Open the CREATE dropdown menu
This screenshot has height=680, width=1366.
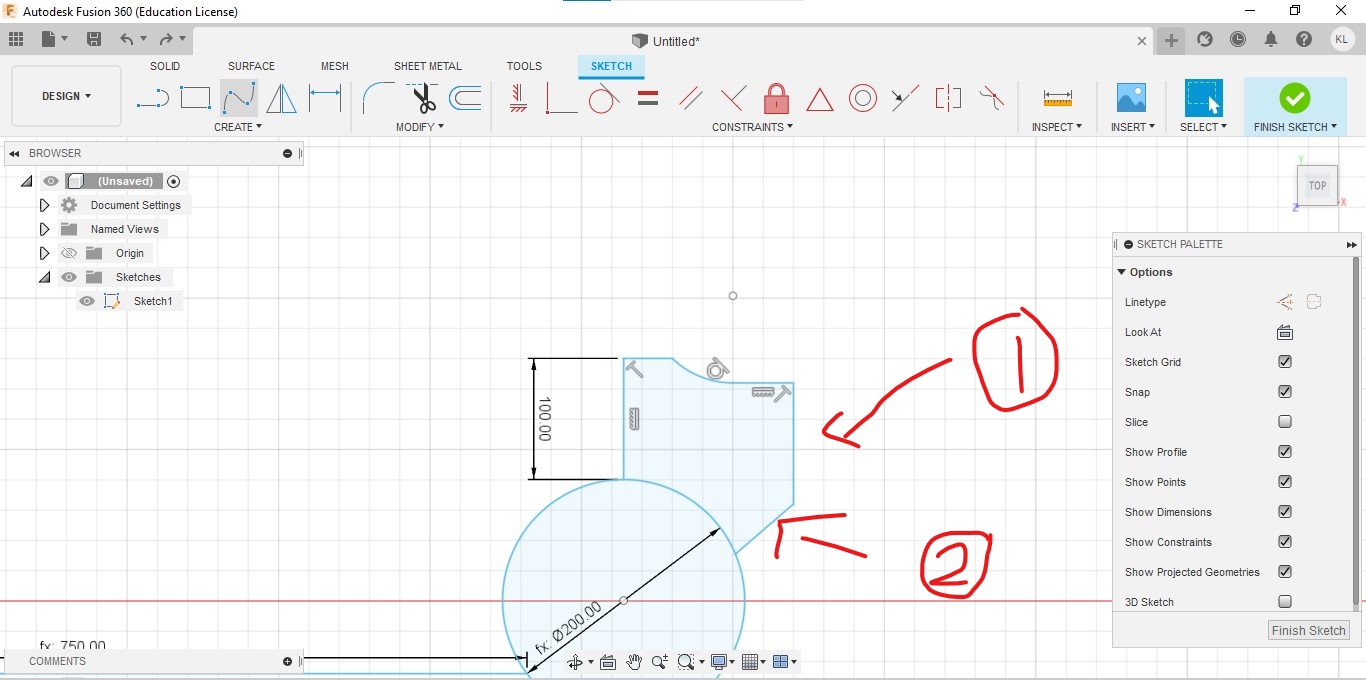[238, 127]
